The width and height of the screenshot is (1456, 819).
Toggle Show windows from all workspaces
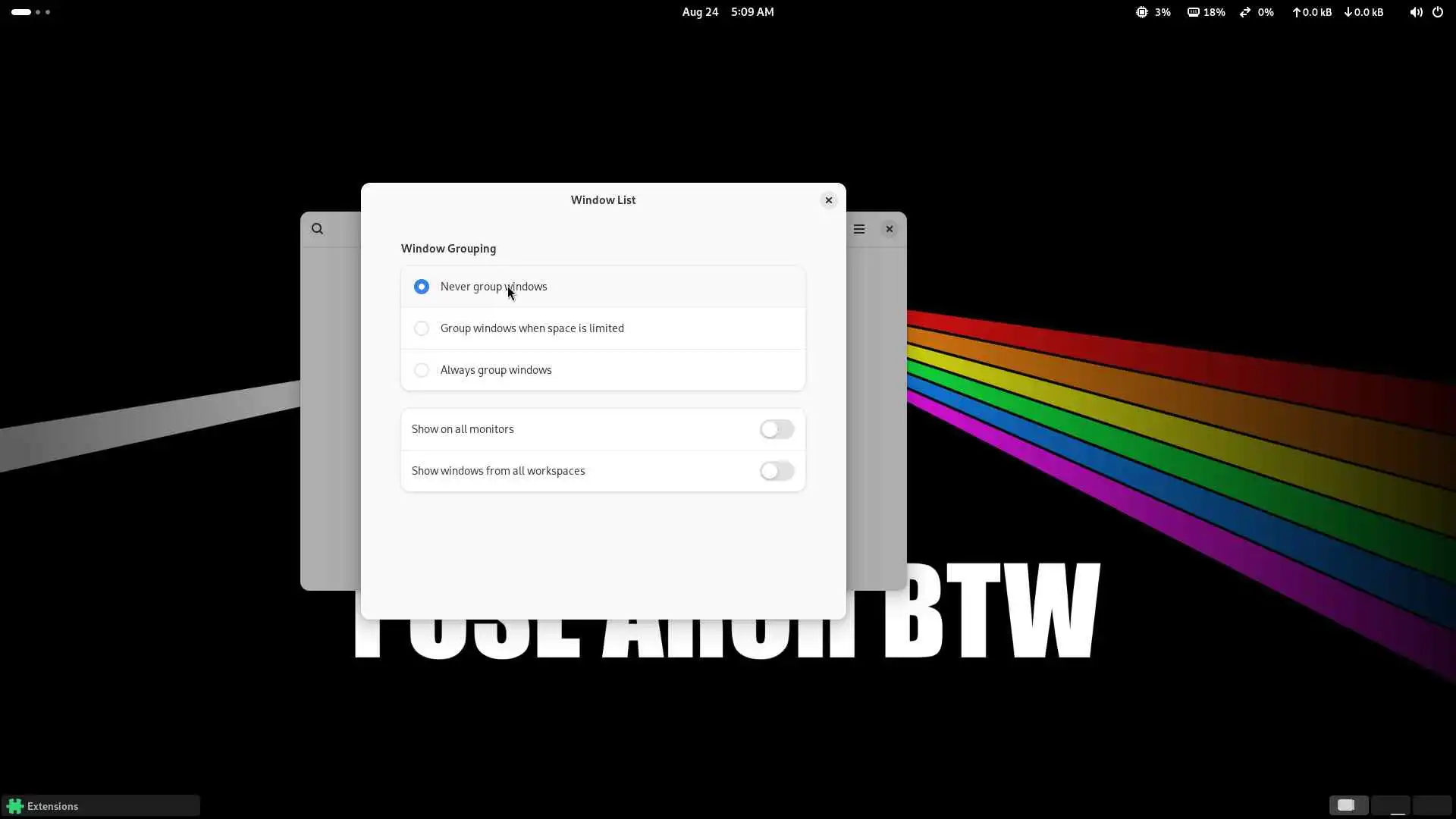(x=777, y=471)
